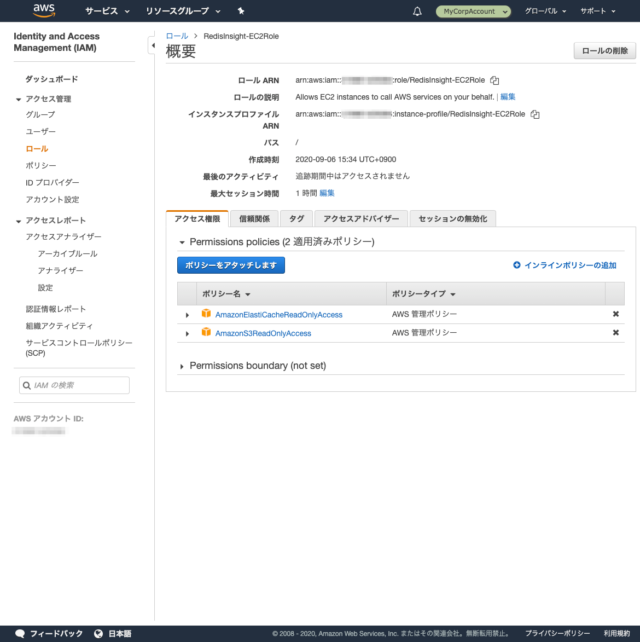Open ユーザー in the sidebar
The image size is (640, 642).
[40, 131]
